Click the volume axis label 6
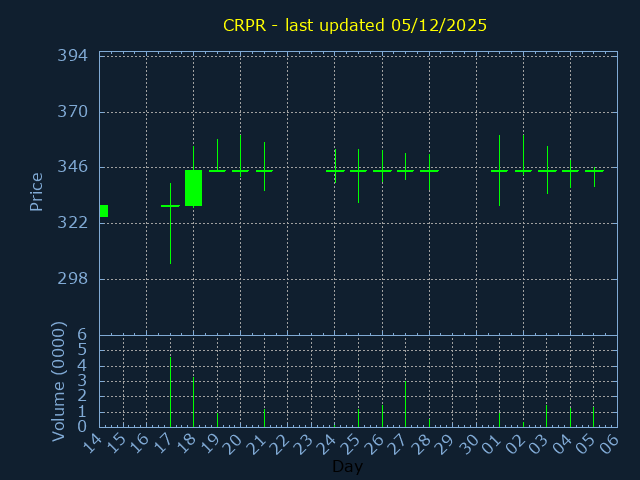This screenshot has width=640, height=480. pyautogui.click(x=82, y=334)
